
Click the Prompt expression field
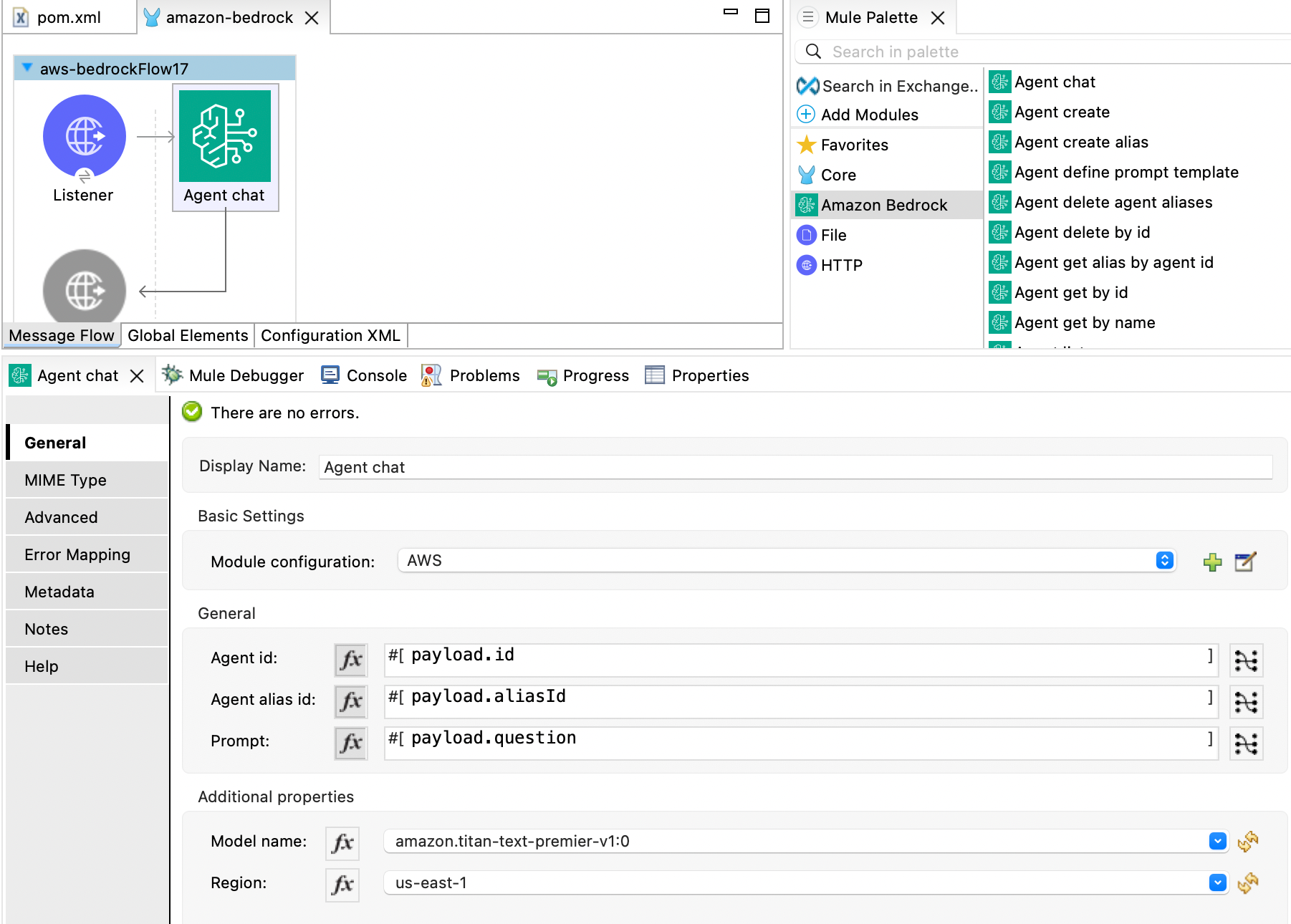(x=801, y=743)
